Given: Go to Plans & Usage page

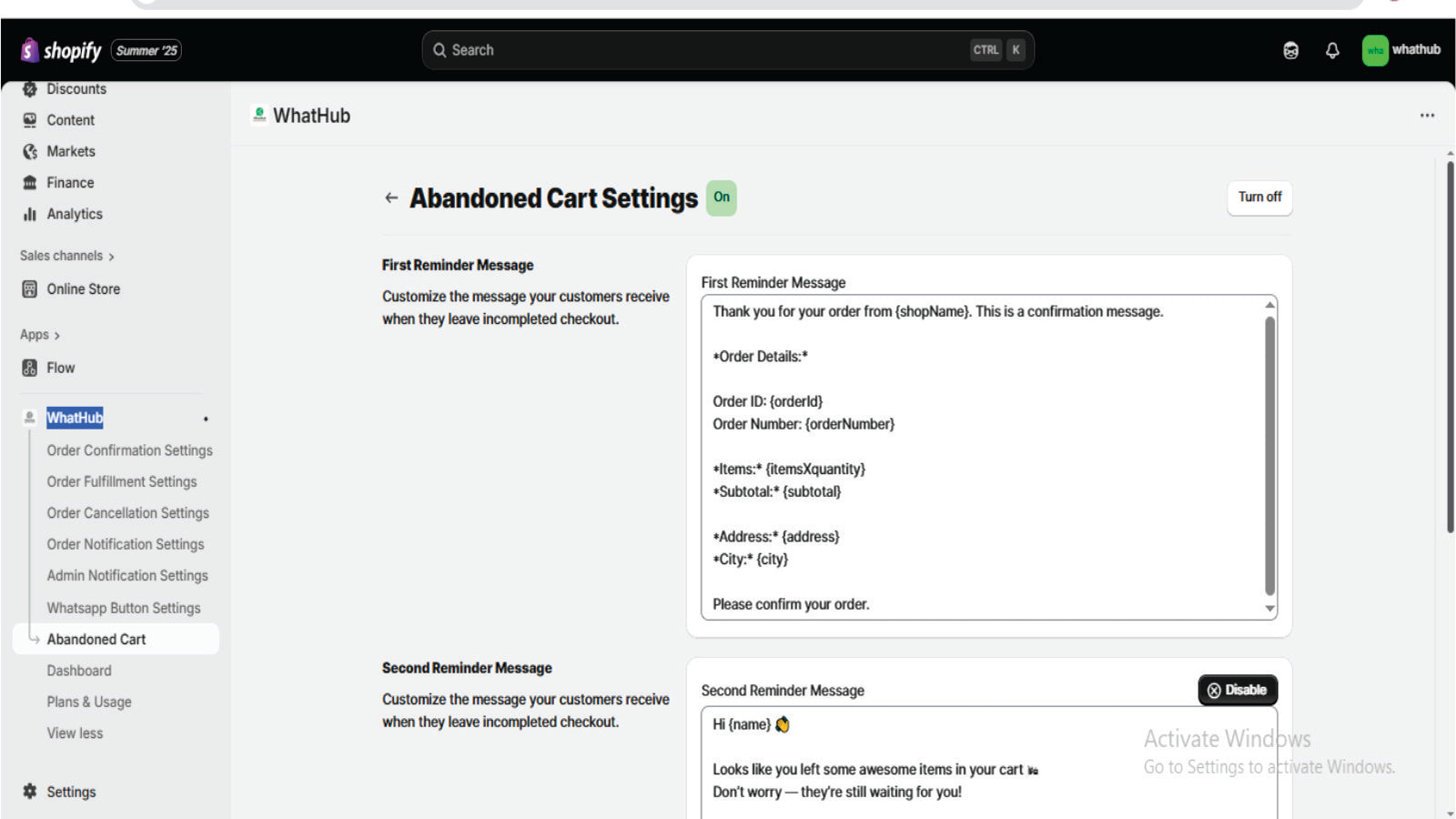Looking at the screenshot, I should tap(89, 702).
